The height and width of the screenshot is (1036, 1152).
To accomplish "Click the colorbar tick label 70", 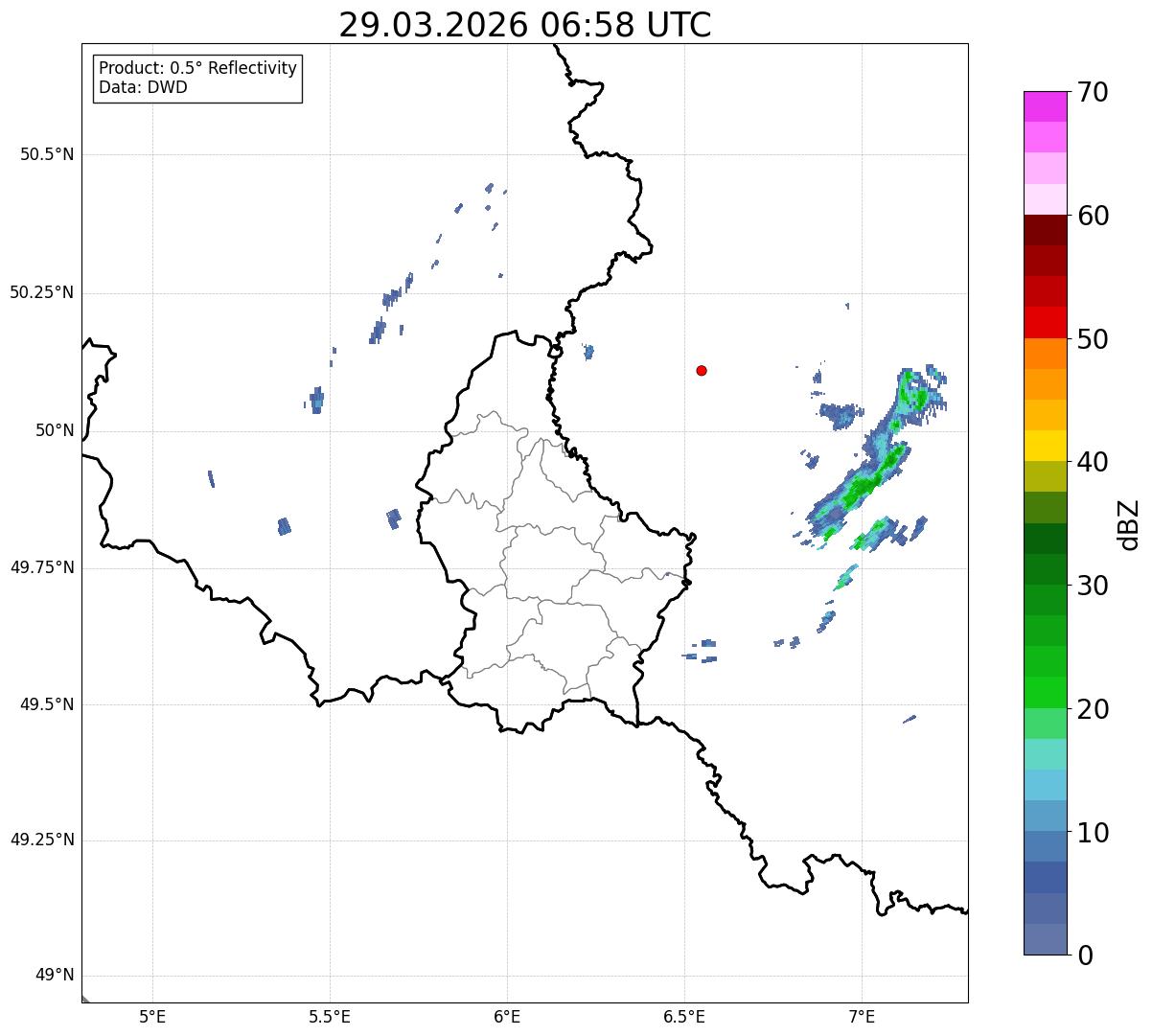I will 1093,92.
